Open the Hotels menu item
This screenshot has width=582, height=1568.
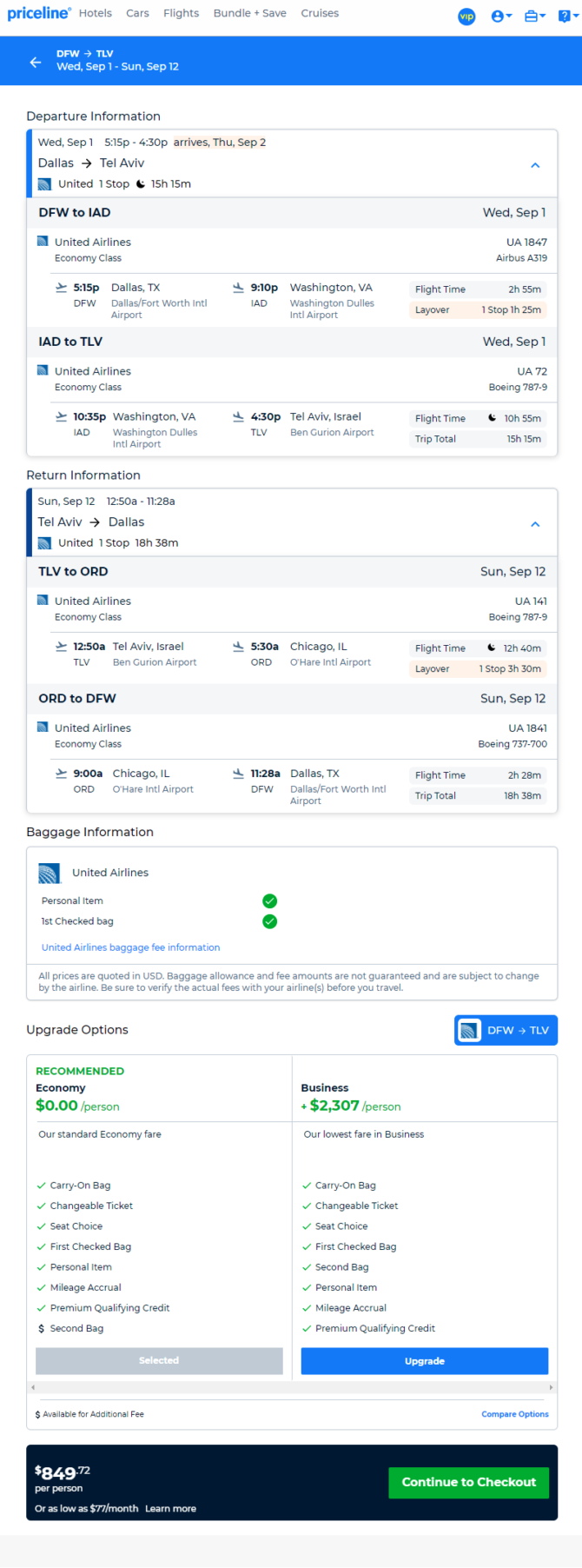click(x=96, y=13)
